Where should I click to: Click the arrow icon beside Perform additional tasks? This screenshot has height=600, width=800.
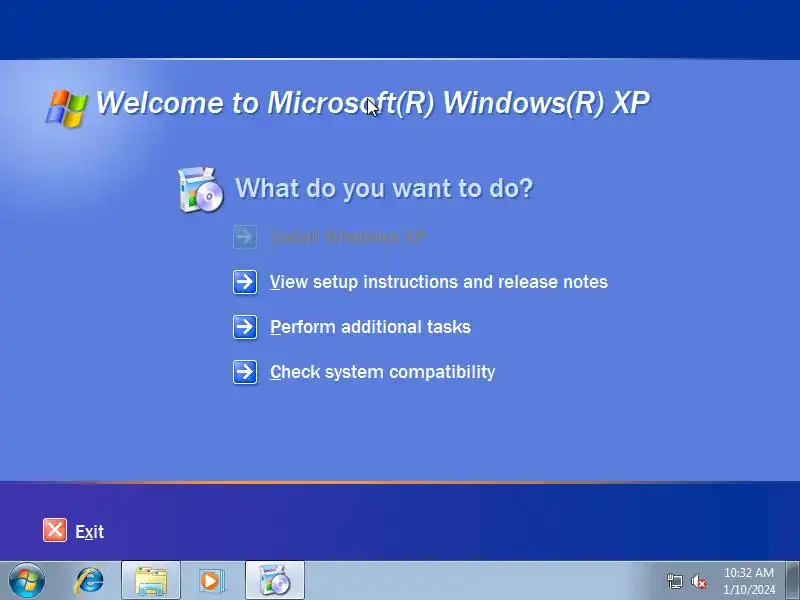click(245, 327)
